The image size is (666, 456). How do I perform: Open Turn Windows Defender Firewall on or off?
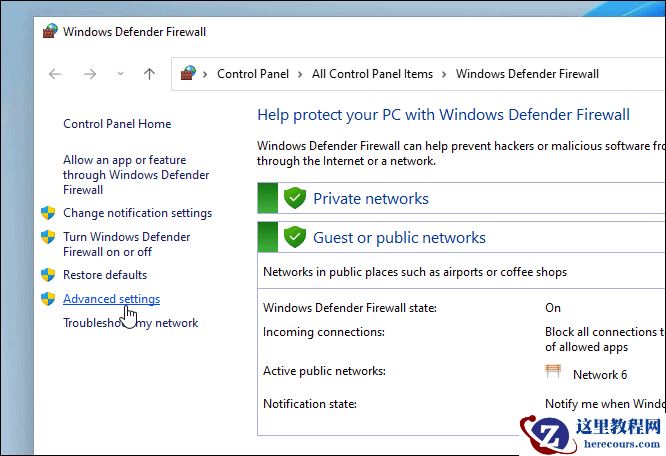(127, 244)
